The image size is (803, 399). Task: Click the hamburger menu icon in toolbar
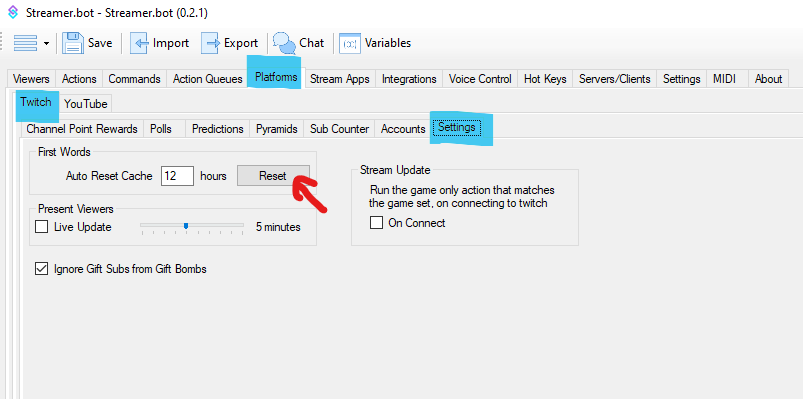click(x=25, y=43)
